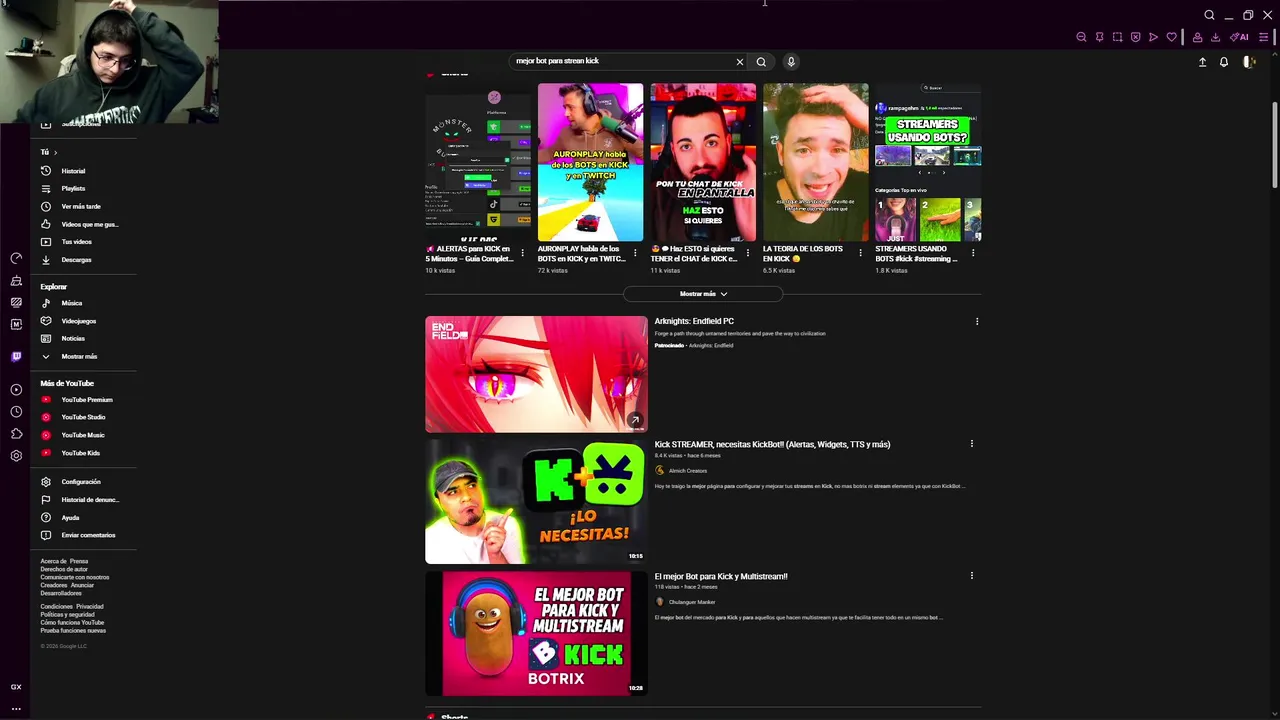1280x720 pixels.
Task: Expand Shorts shelf with Mostrar más
Action: point(703,294)
